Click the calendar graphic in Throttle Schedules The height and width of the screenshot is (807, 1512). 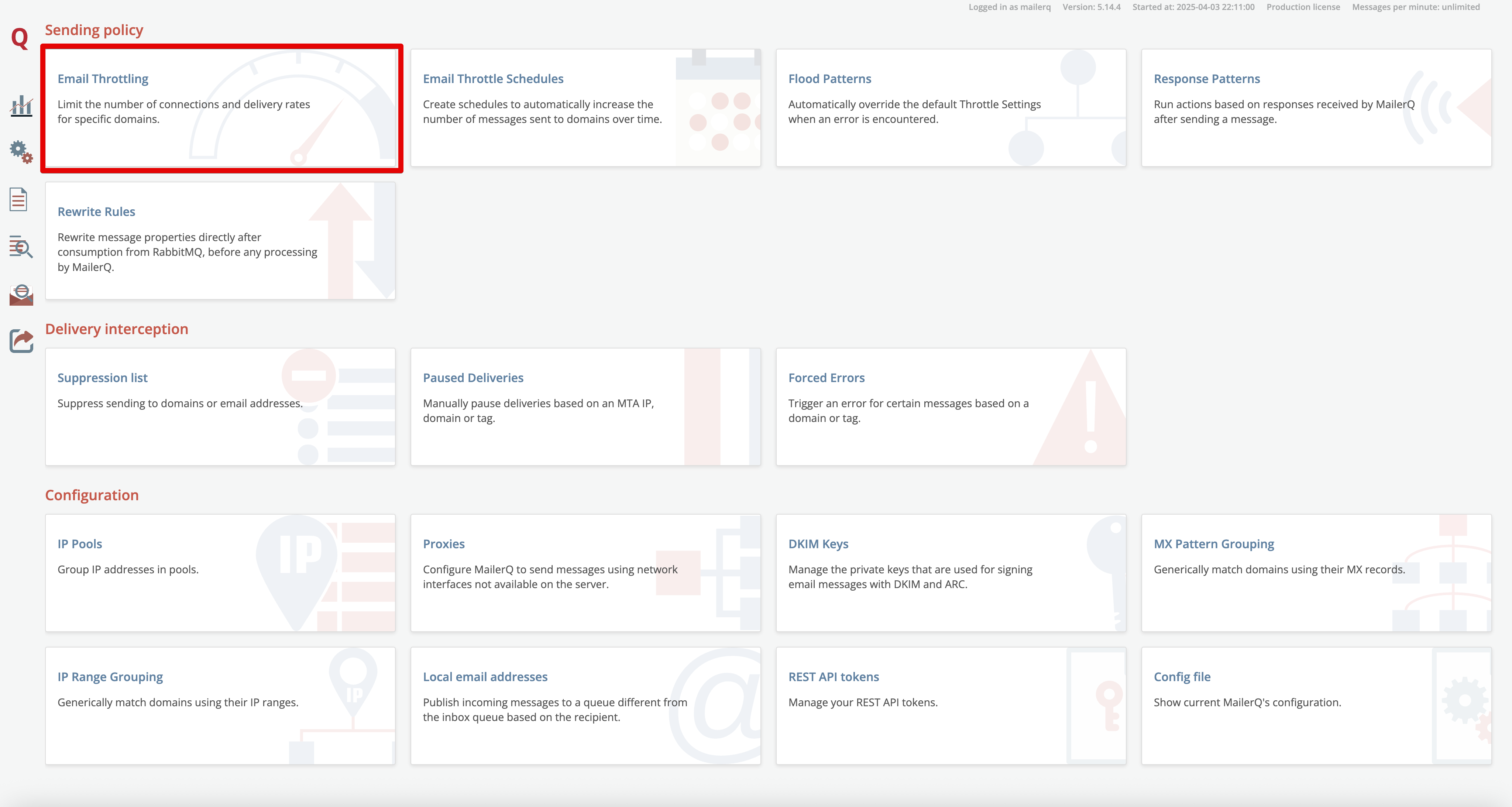(x=718, y=108)
